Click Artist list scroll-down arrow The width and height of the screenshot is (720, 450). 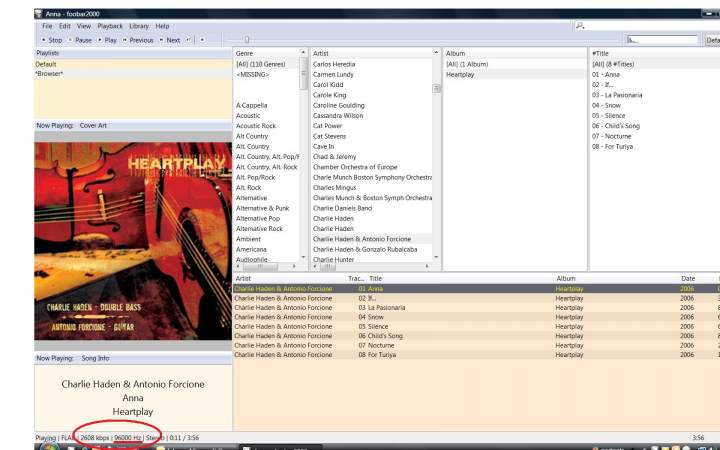pos(436,257)
